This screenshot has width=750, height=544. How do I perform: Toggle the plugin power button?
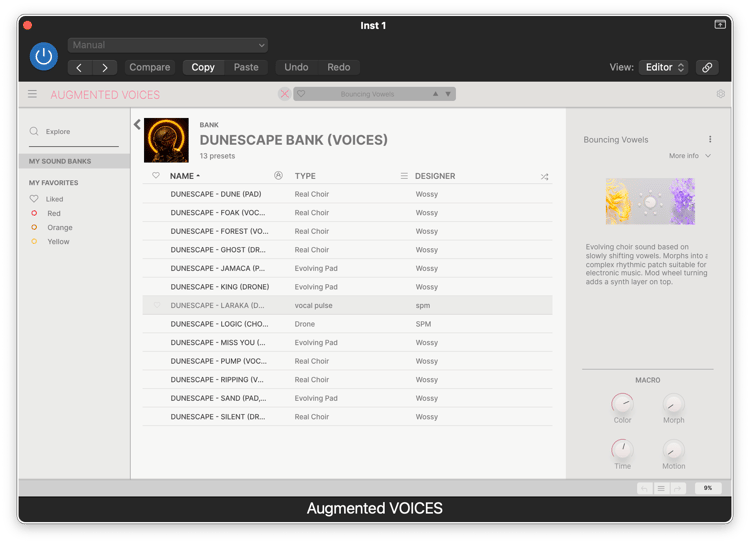point(44,56)
